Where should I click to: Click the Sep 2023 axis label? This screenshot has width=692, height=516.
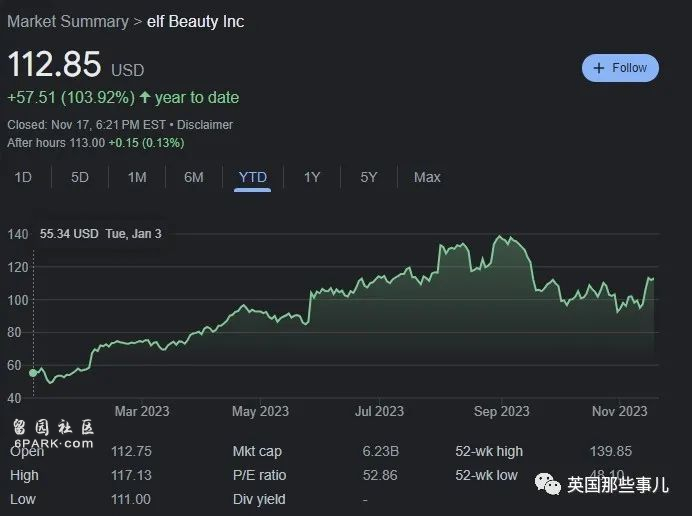coord(501,411)
